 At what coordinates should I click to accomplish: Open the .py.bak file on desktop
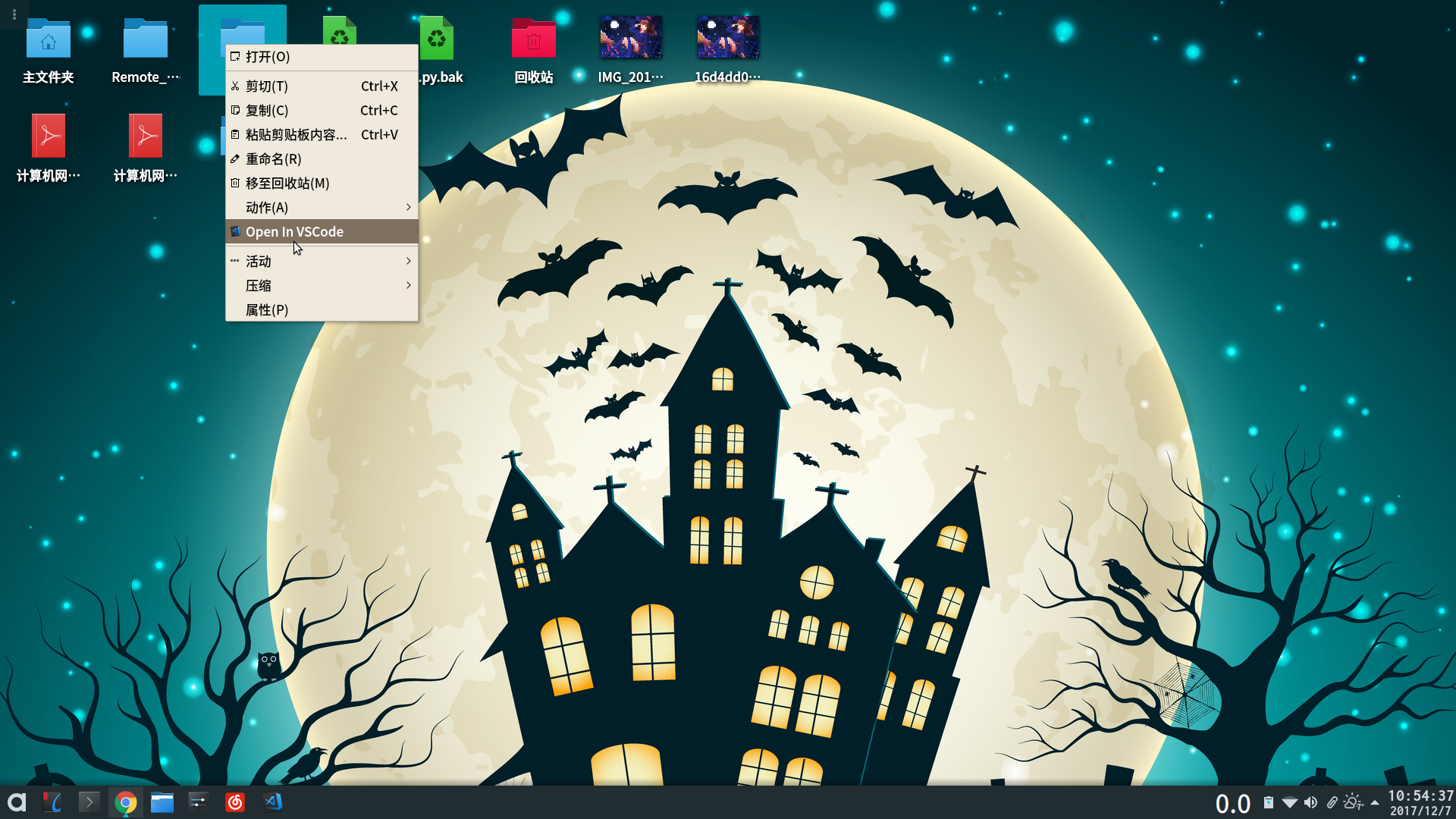click(438, 50)
